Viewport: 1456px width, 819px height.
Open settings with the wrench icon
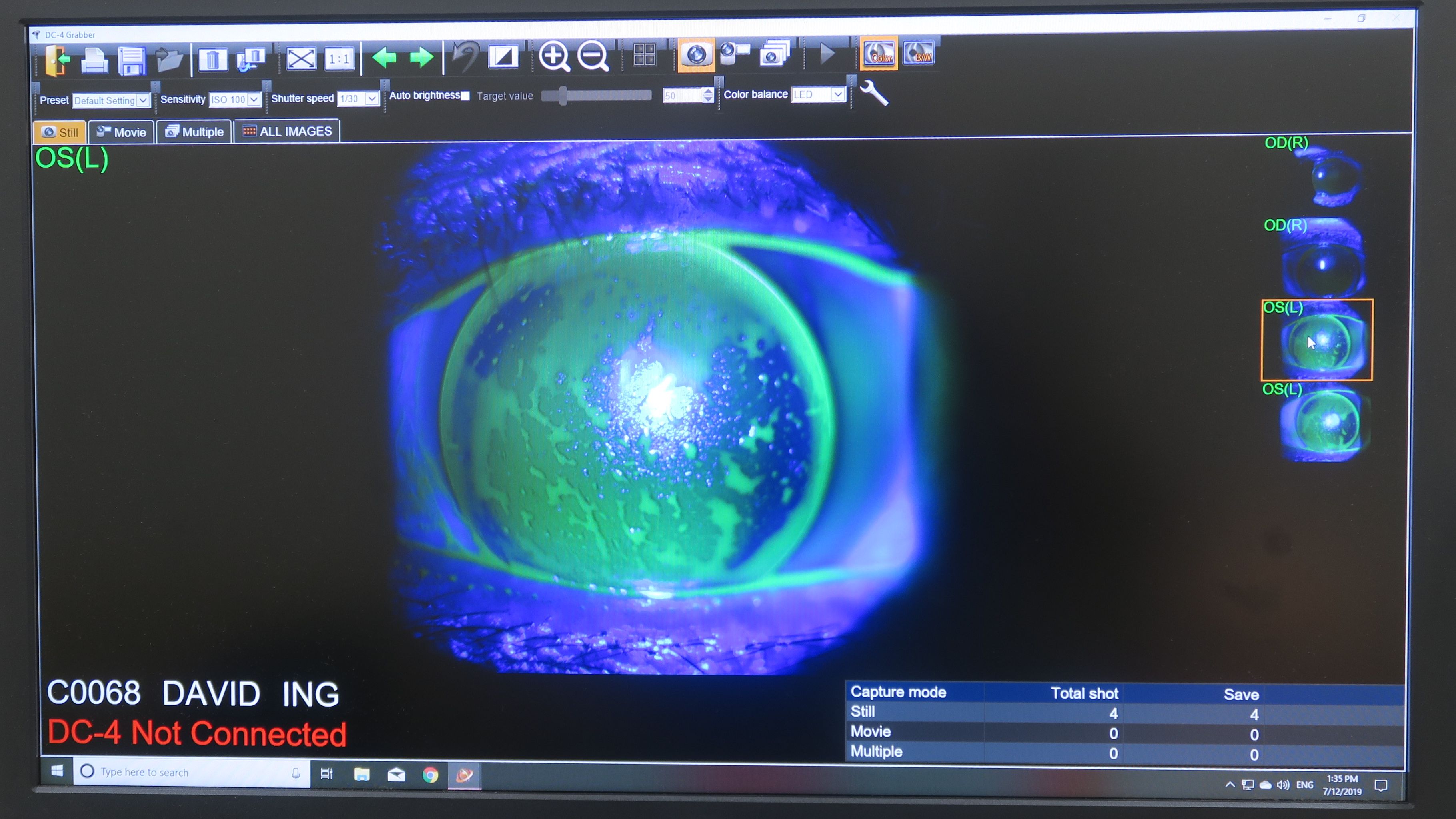(x=873, y=93)
